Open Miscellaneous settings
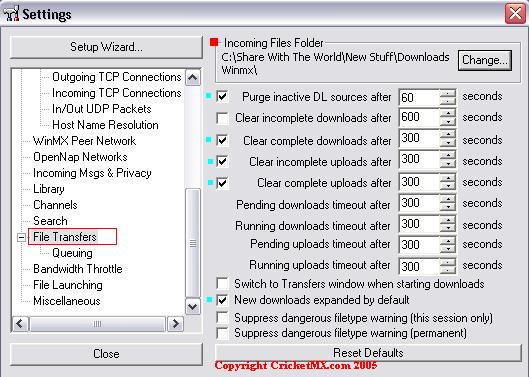 tap(66, 301)
